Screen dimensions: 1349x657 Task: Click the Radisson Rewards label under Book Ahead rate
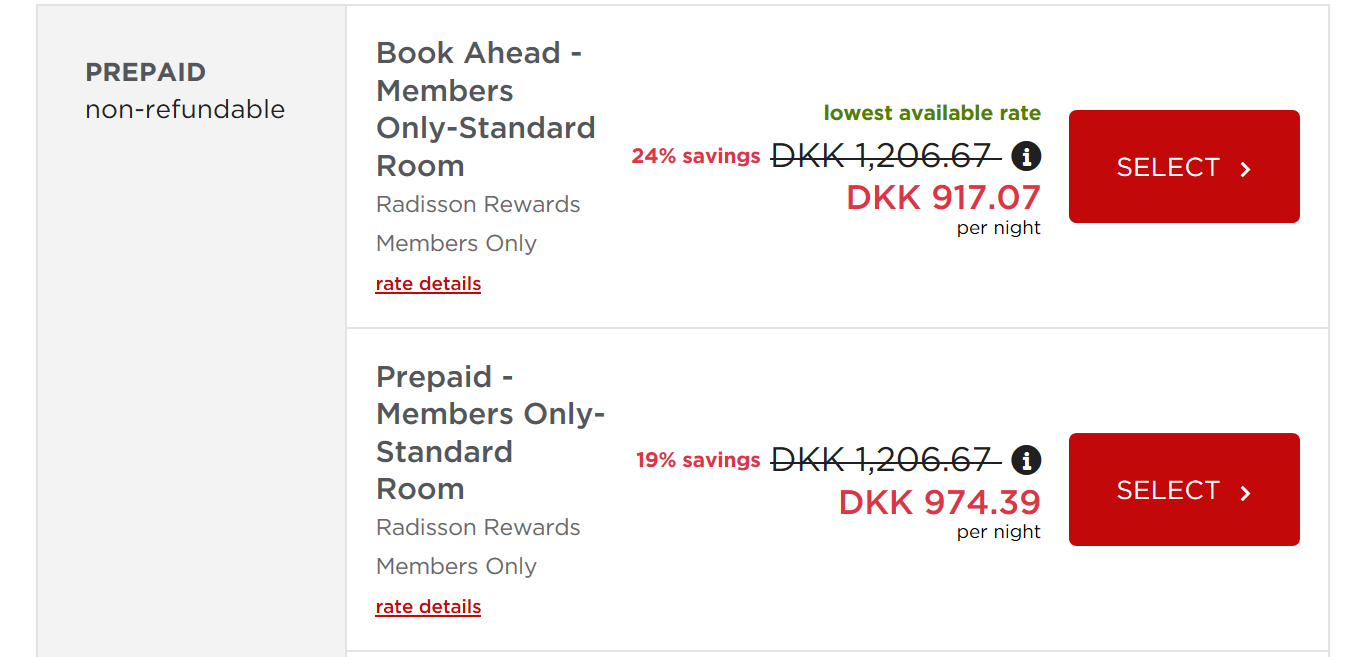coord(478,204)
